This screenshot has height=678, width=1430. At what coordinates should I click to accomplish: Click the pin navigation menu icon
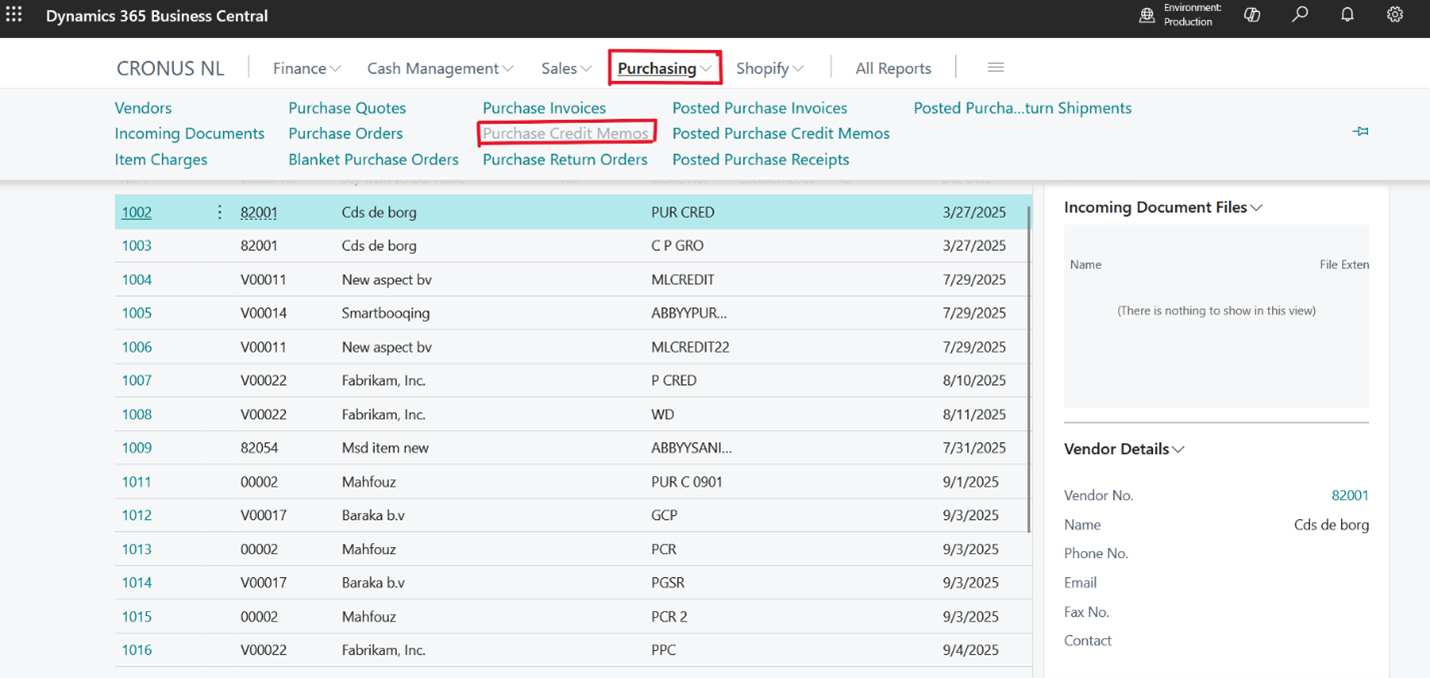(x=1360, y=132)
